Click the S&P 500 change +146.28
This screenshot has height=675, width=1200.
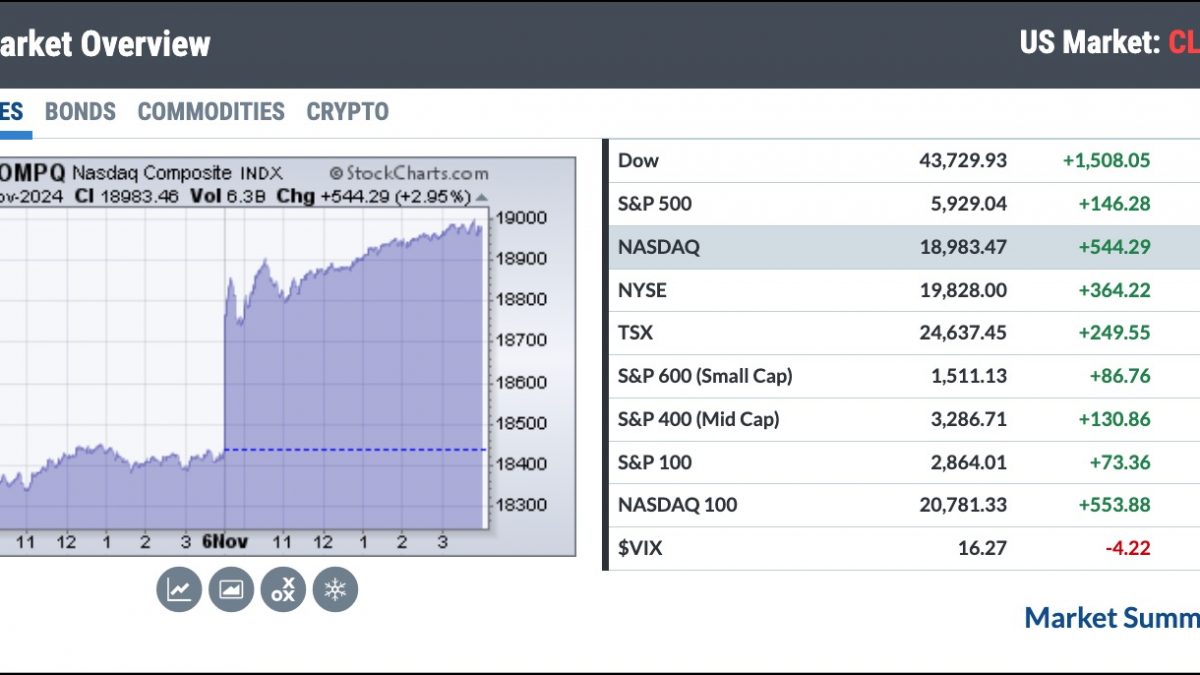1115,204
